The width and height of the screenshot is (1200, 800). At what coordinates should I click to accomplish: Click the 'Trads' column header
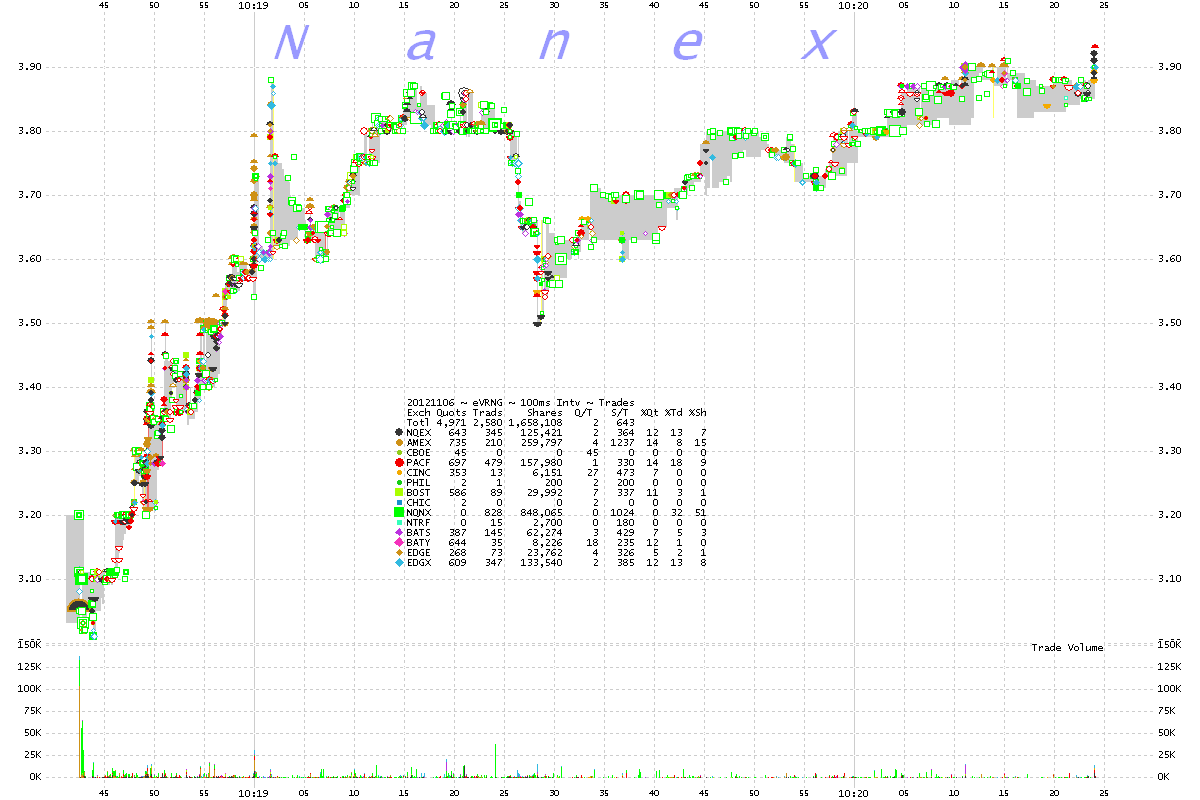point(488,413)
